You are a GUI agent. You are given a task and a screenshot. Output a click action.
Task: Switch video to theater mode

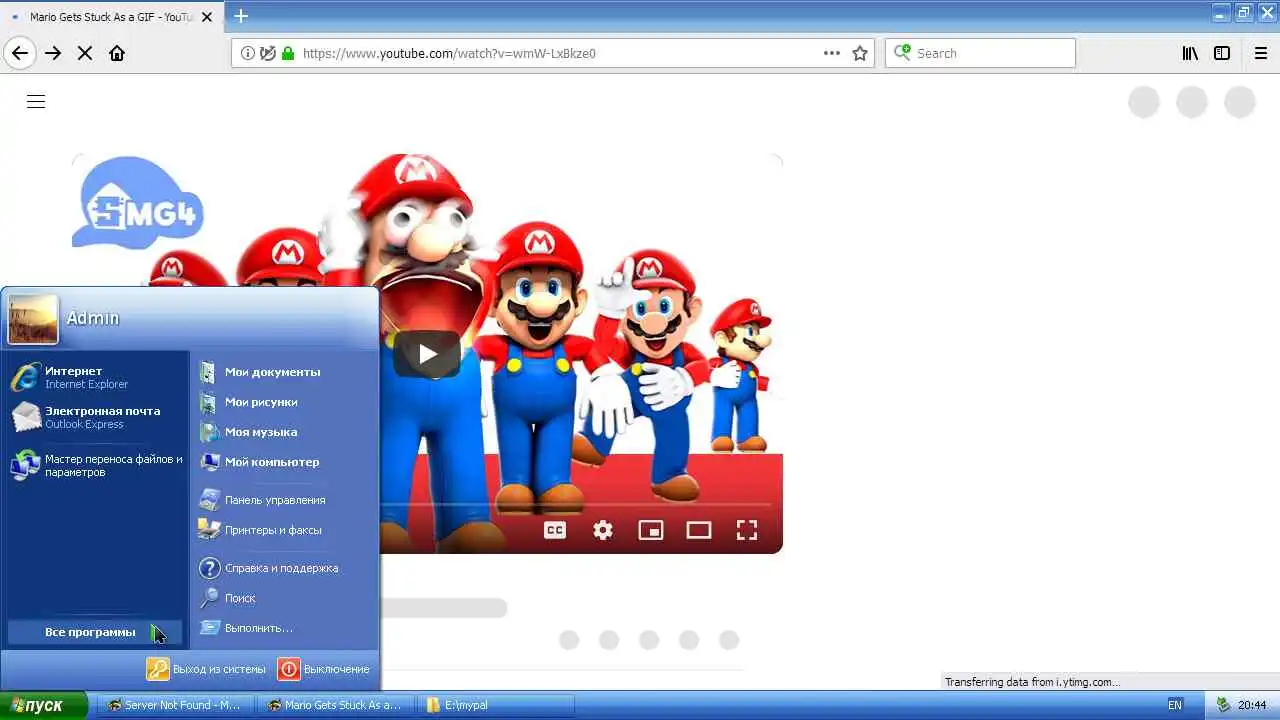click(x=699, y=530)
